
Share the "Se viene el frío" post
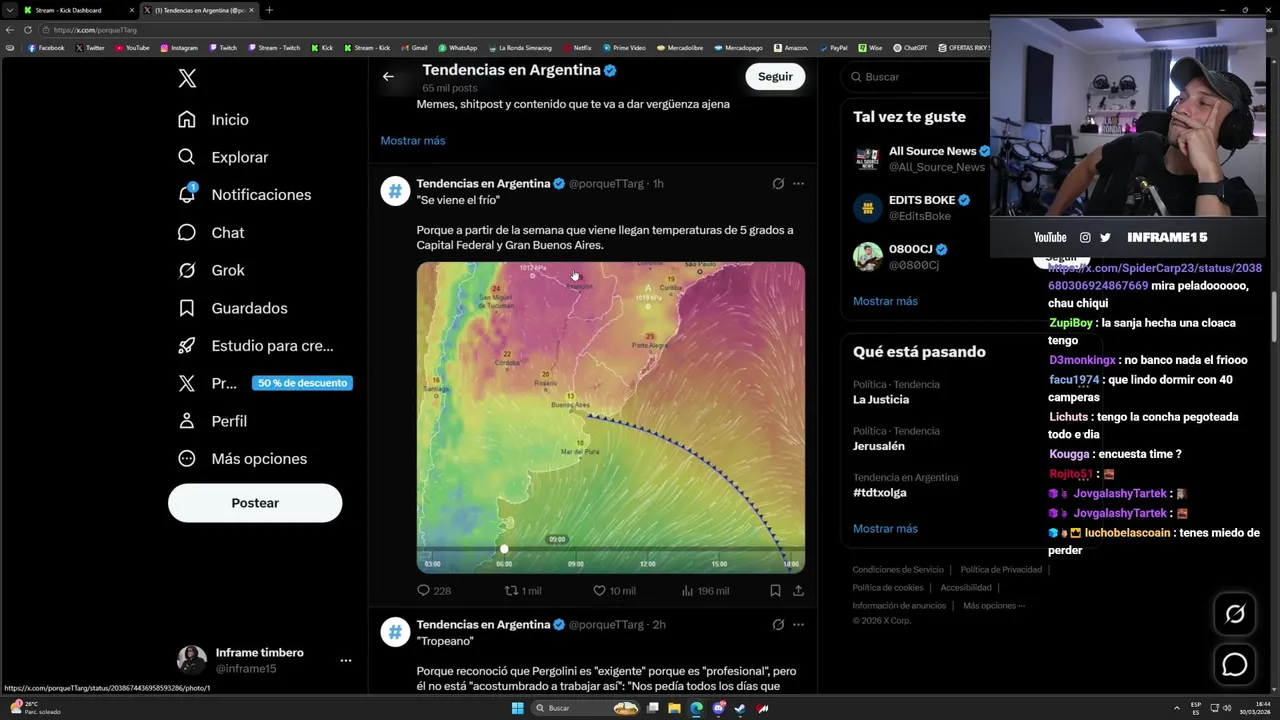[798, 591]
